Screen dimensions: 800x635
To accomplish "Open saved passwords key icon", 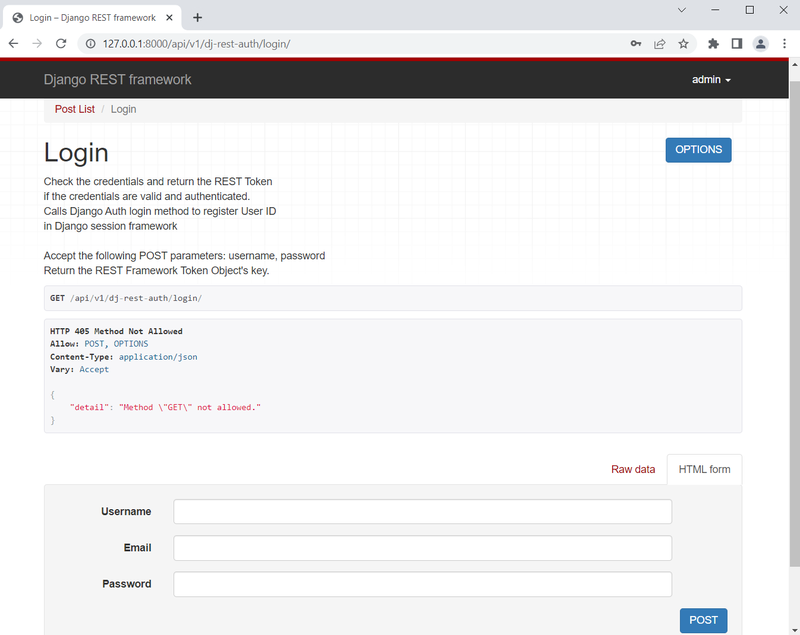I will coord(636,44).
